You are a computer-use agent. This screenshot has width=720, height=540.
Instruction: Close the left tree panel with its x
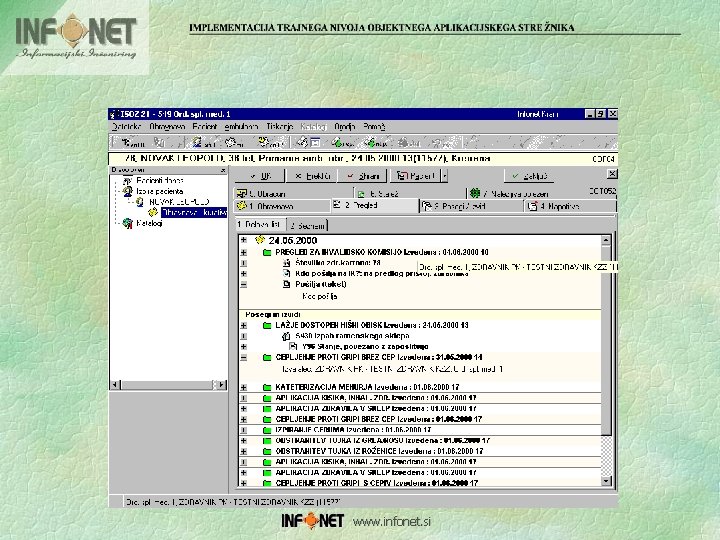coord(223,170)
